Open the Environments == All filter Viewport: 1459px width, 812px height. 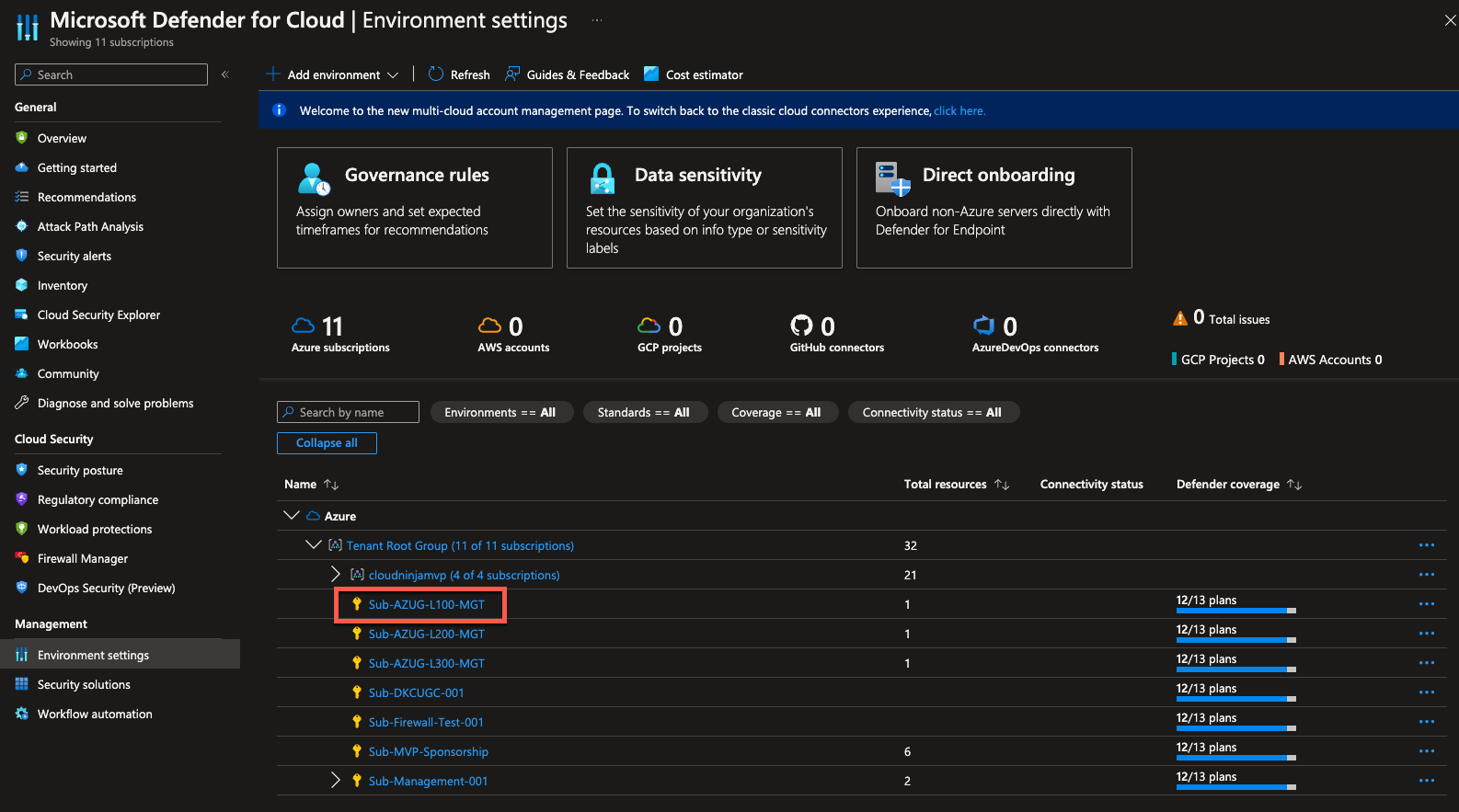tap(502, 412)
